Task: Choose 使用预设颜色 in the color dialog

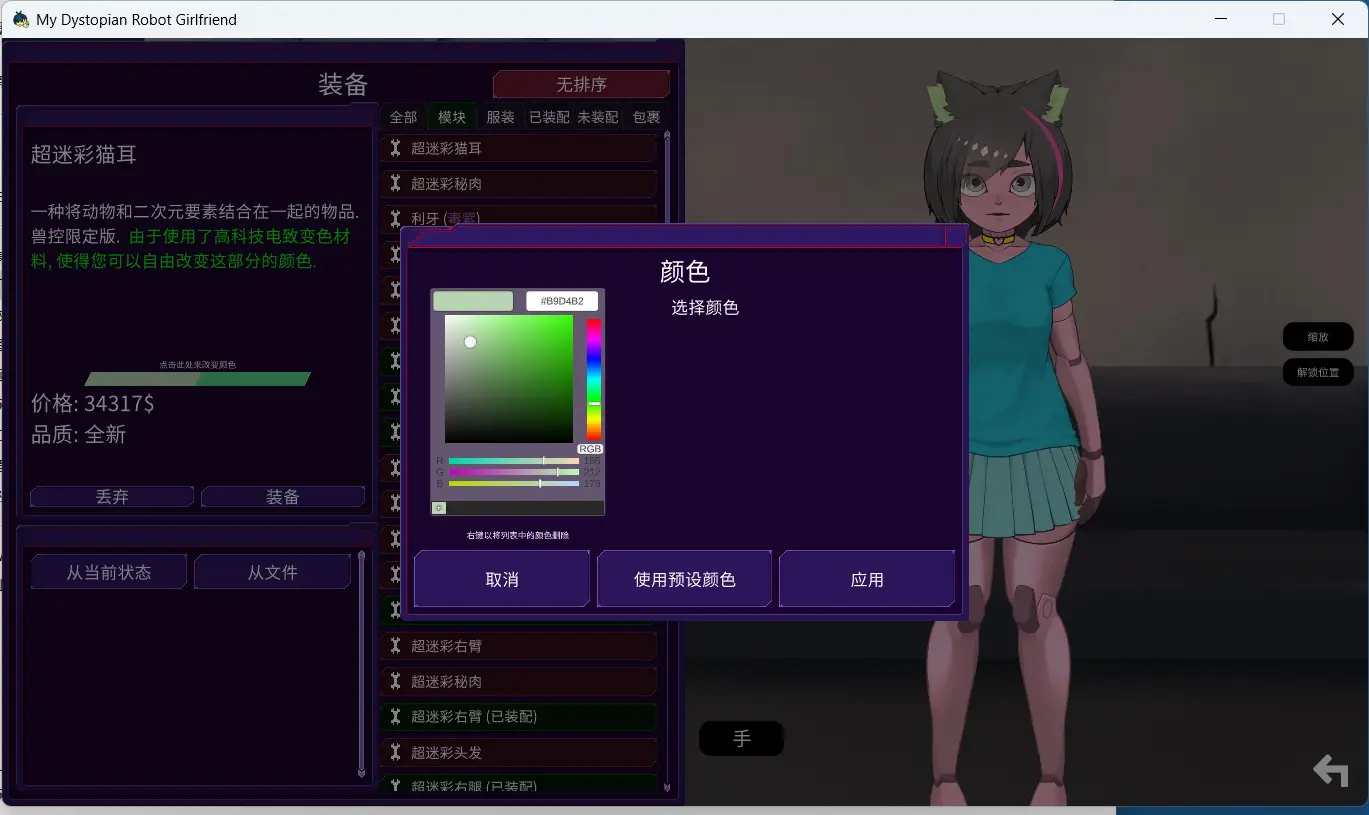Action: pos(685,579)
